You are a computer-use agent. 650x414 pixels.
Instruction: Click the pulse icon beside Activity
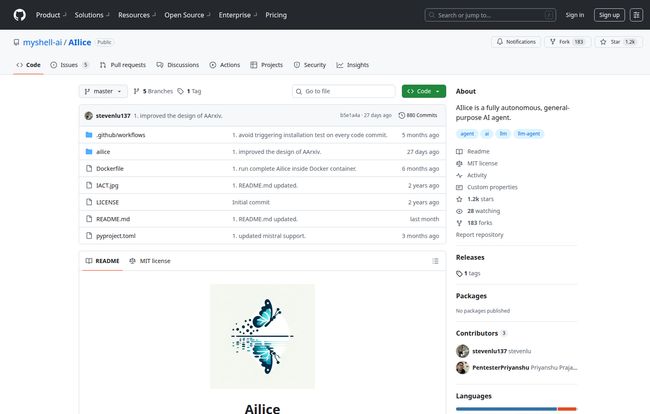tap(459, 176)
